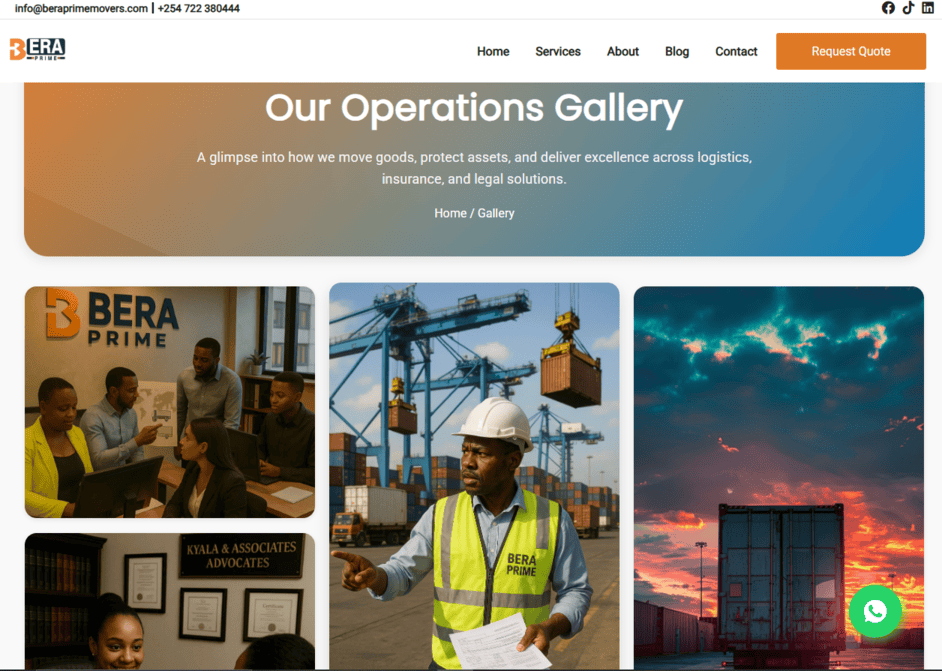Screen dimensions: 942x671
Task: Call +254 722 380444 from the header
Action: (x=197, y=7)
